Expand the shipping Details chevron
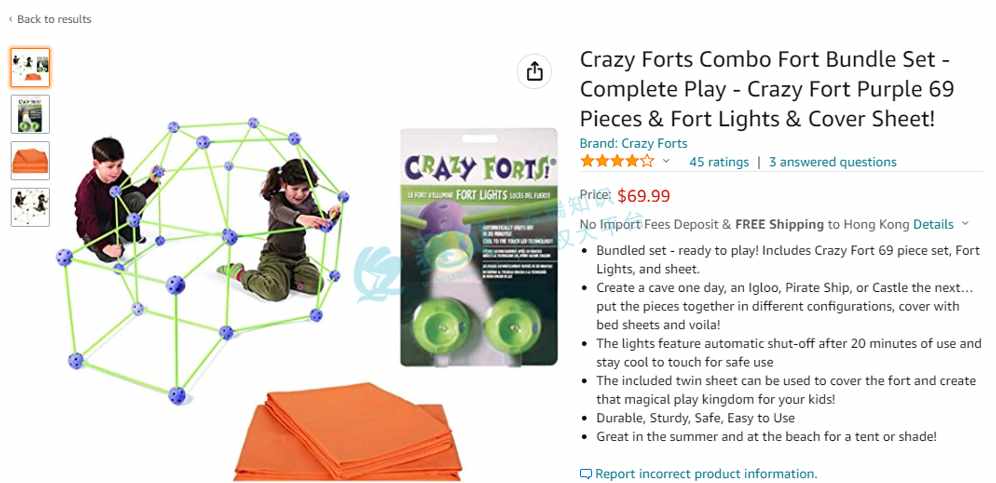 [965, 224]
